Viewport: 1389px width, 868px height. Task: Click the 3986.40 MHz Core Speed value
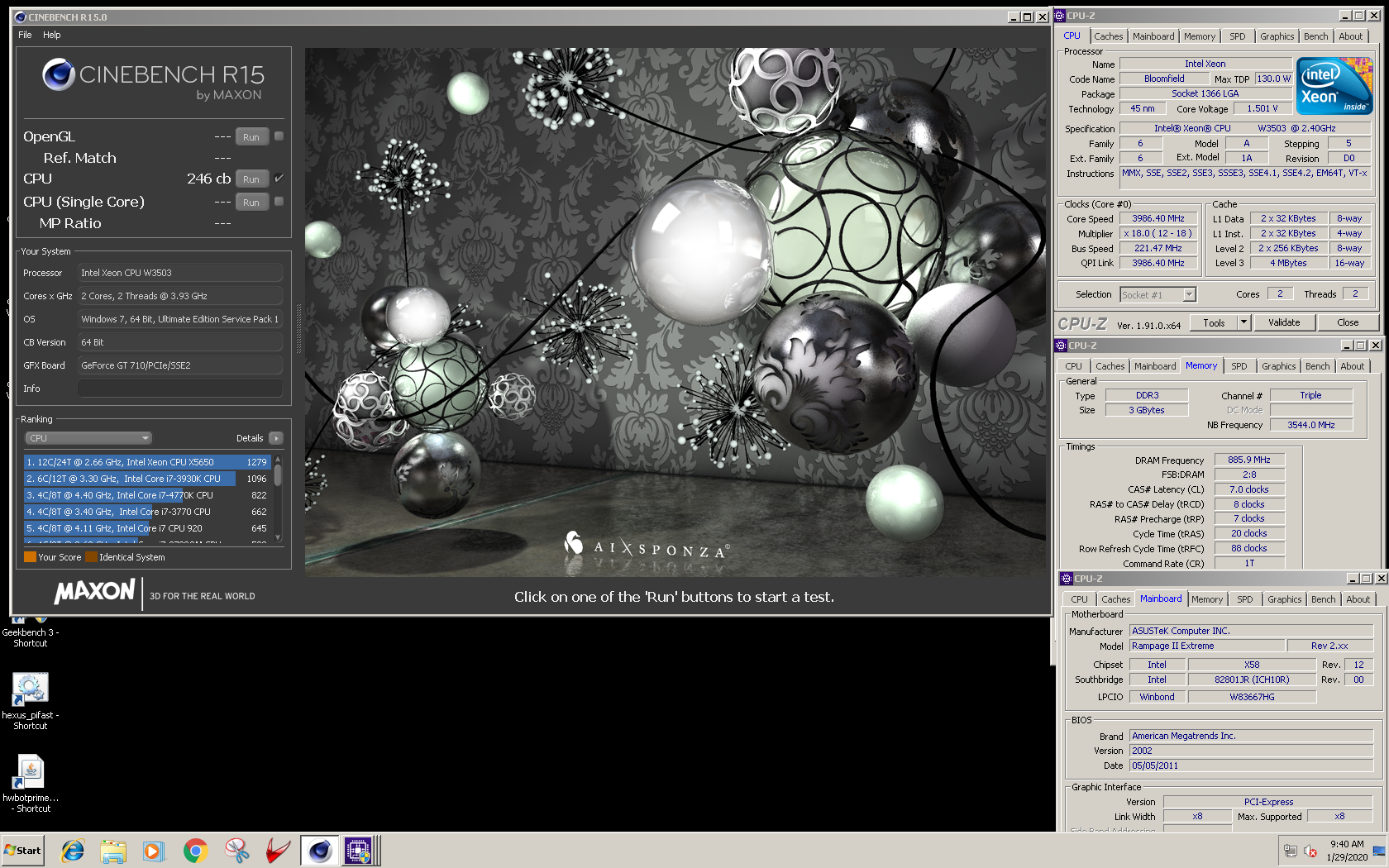point(1157,218)
